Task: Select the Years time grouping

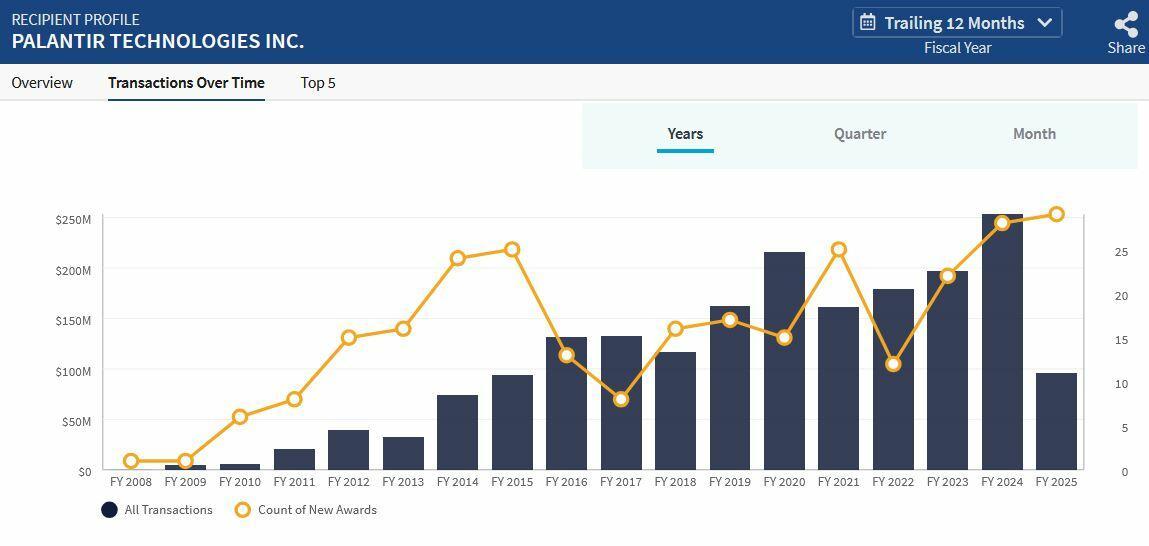Action: click(x=685, y=134)
